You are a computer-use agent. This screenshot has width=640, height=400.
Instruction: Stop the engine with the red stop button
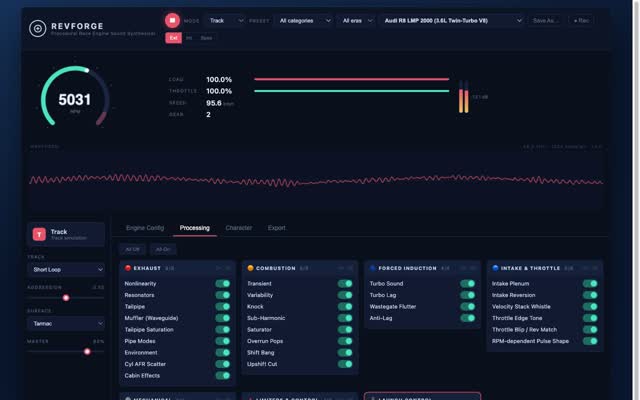[x=172, y=20]
